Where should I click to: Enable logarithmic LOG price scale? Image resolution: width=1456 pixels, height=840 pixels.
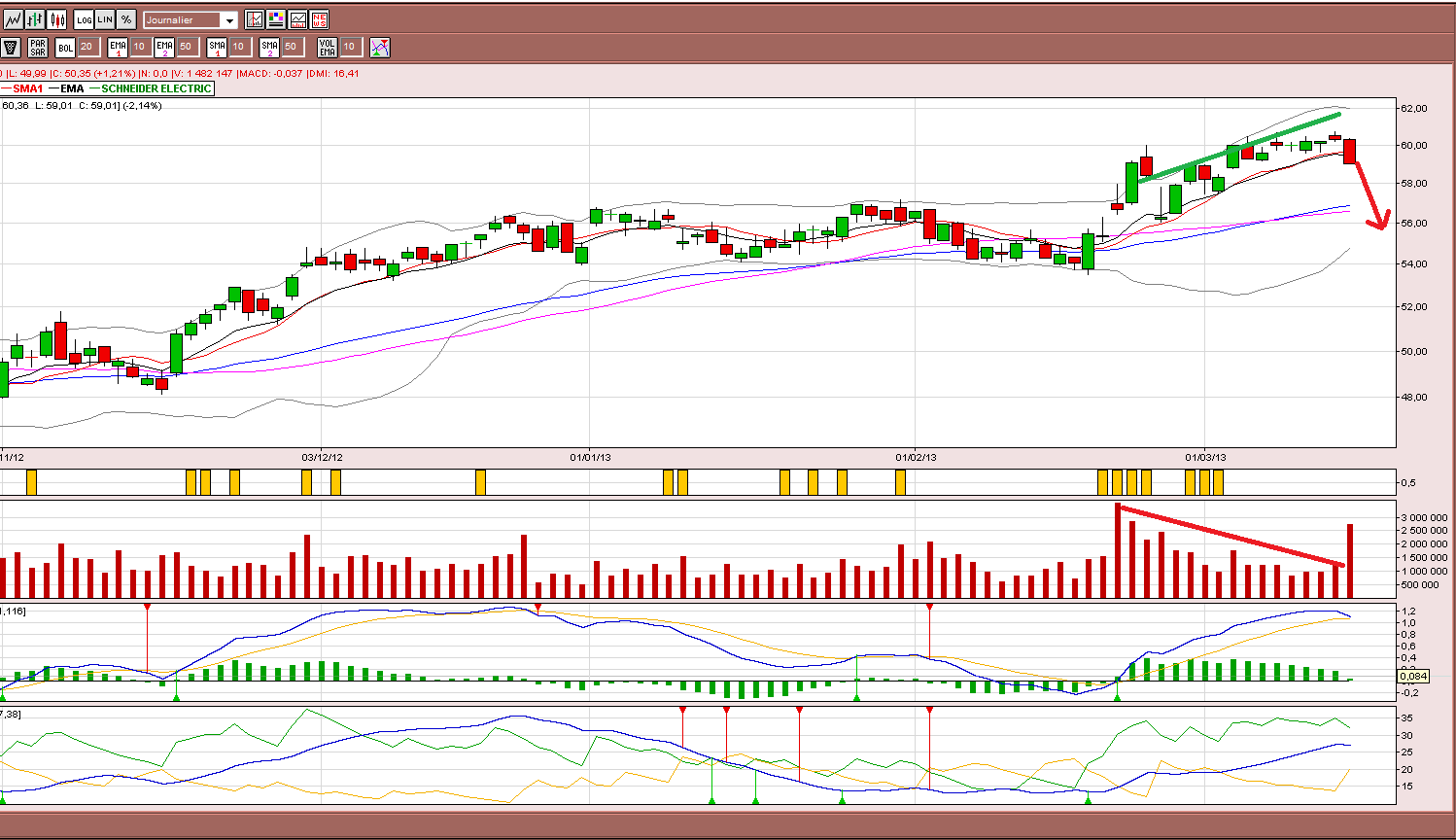pyautogui.click(x=85, y=19)
